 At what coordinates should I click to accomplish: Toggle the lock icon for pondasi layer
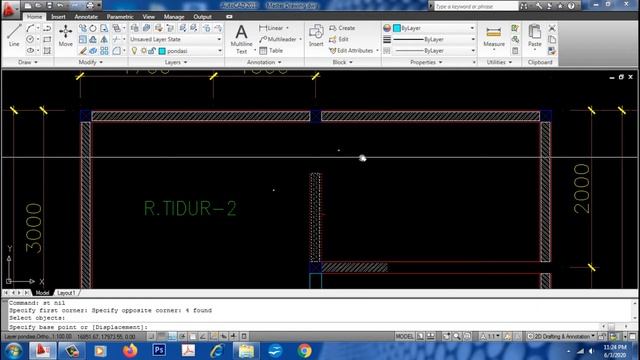pyautogui.click(x=151, y=51)
